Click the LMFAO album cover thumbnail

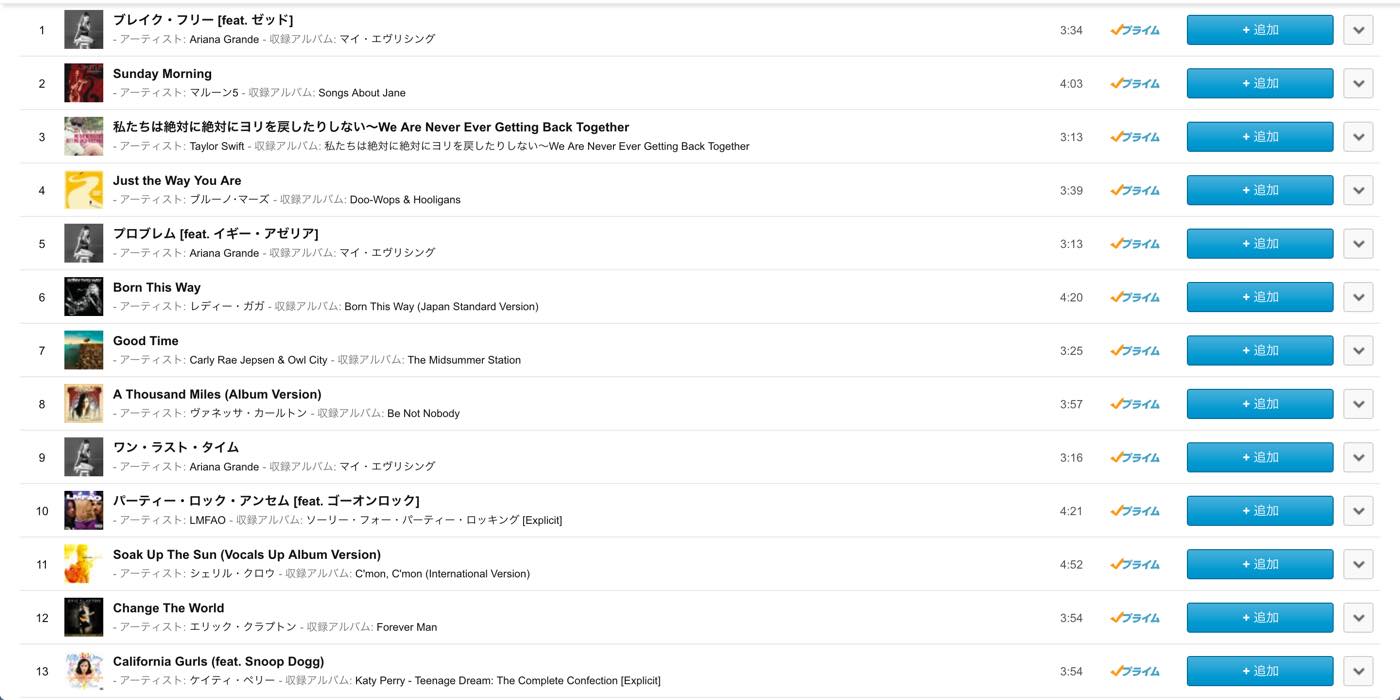coord(83,511)
